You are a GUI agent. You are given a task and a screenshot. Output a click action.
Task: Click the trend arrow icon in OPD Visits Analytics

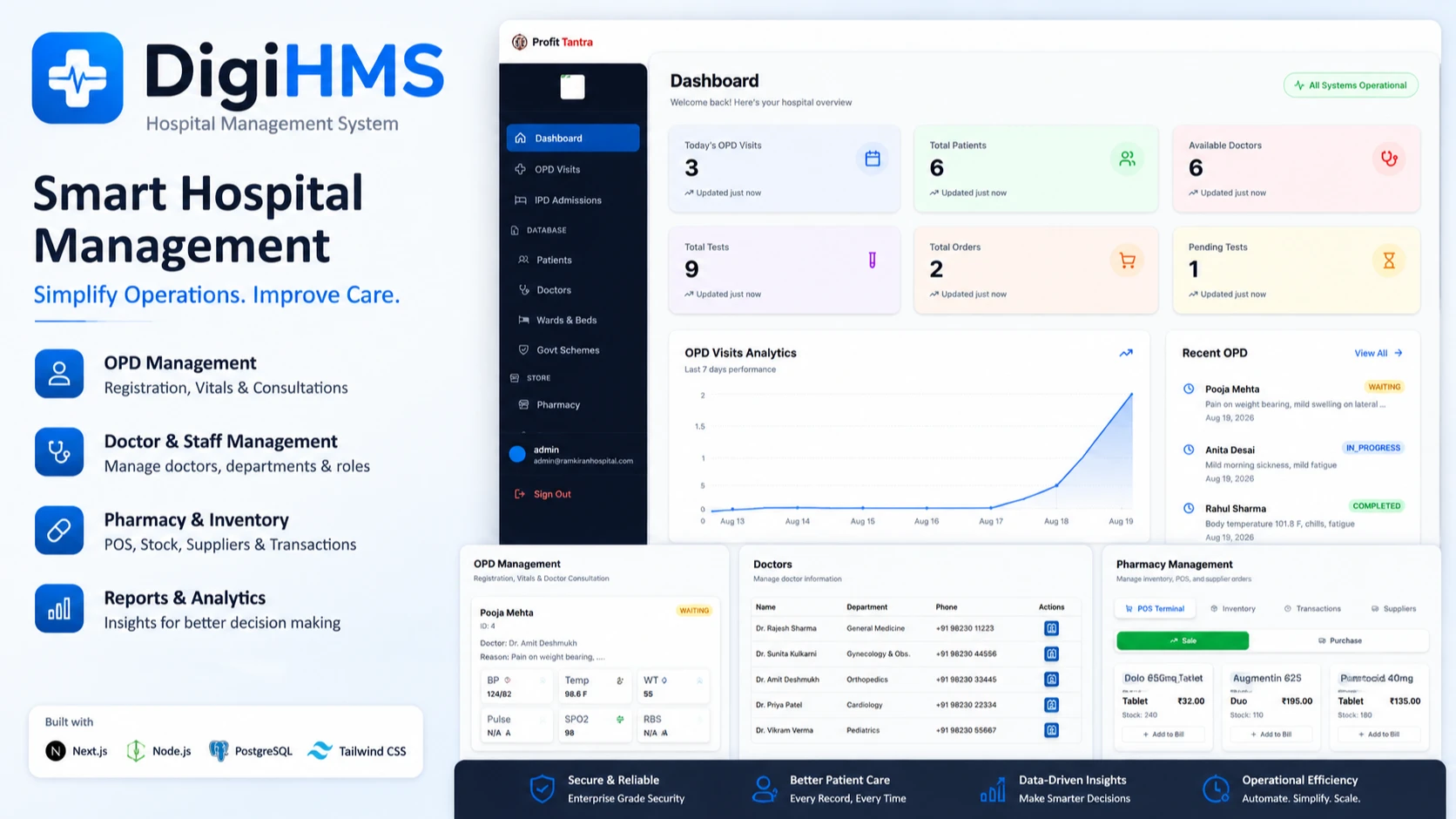1126,353
